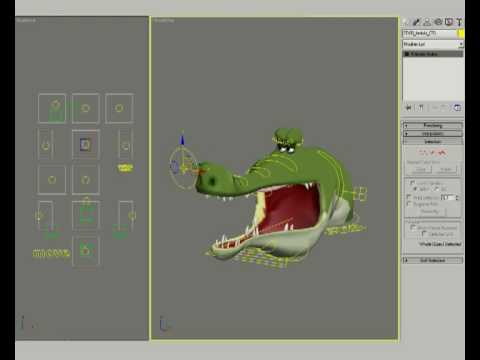Open the yellow object color swatch
This screenshot has width=480, height=360.
(x=461, y=33)
